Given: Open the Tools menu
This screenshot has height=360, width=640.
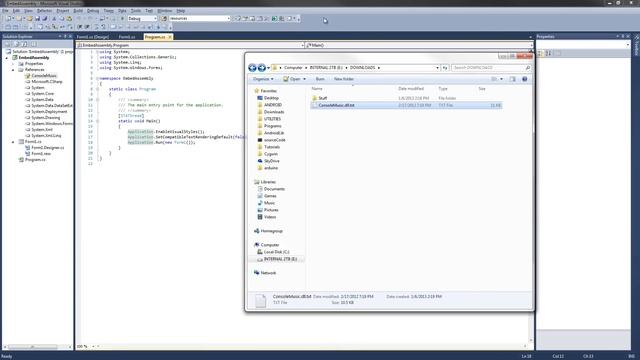Looking at the screenshot, I should (136, 11).
